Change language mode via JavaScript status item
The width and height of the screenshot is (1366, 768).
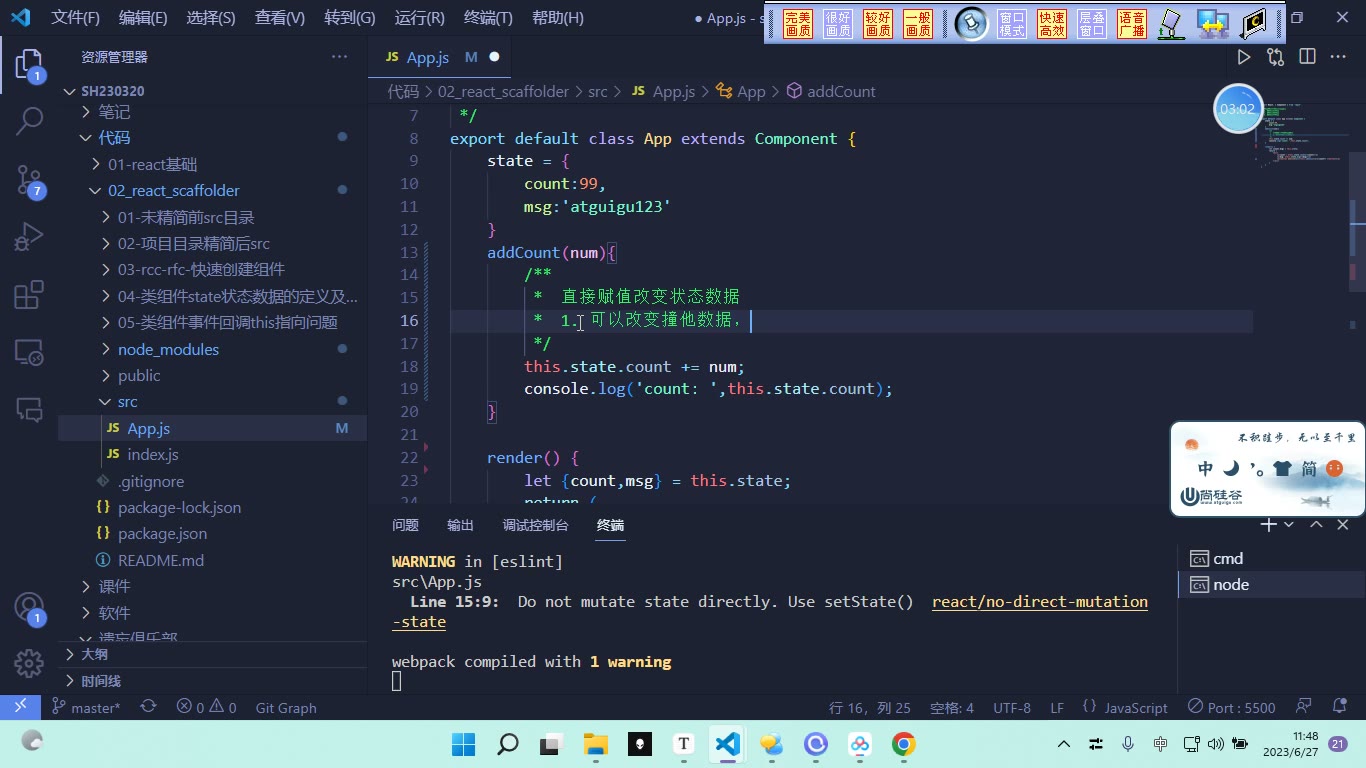tap(1136, 707)
